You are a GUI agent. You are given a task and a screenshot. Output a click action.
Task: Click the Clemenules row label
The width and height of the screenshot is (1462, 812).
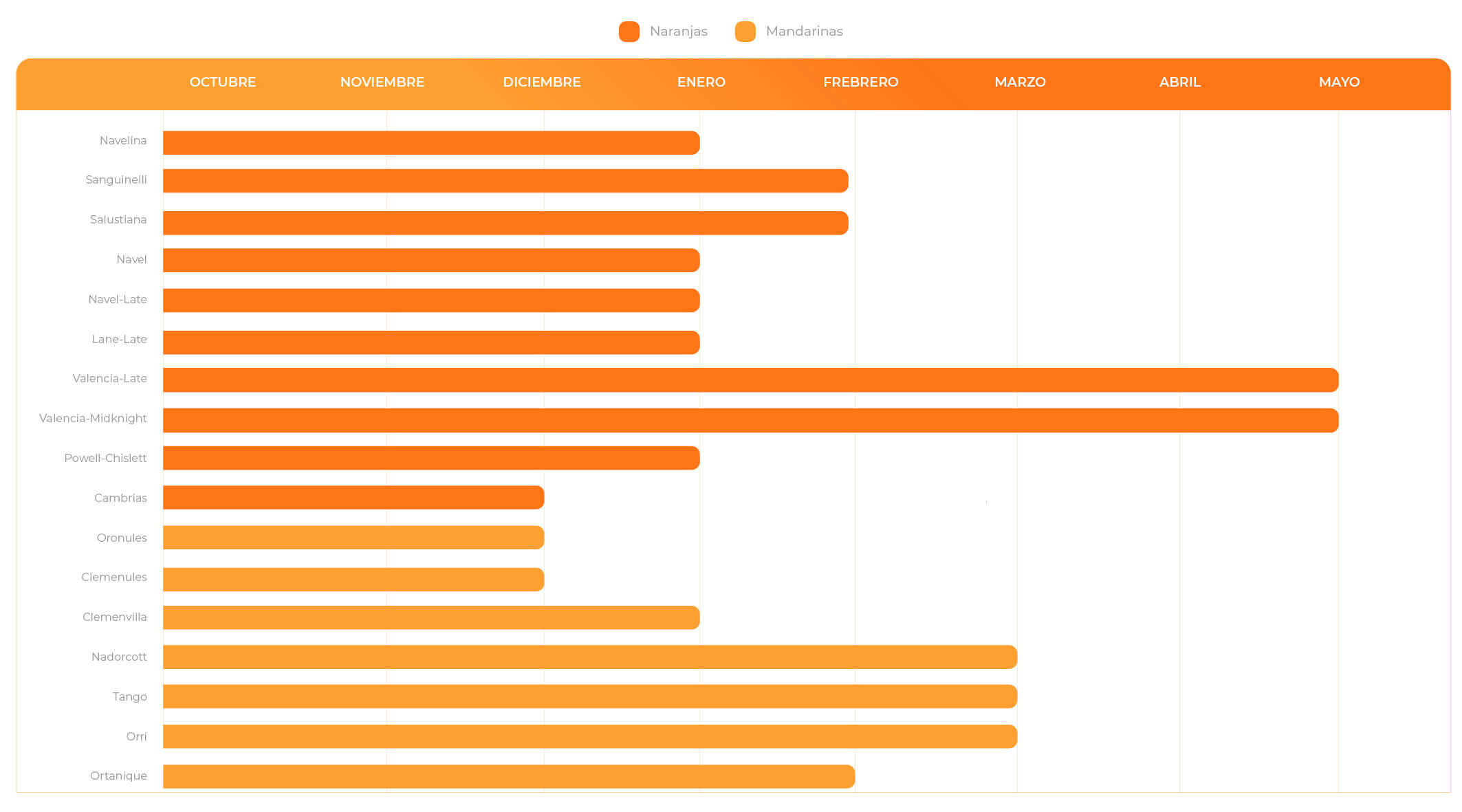click(x=114, y=577)
